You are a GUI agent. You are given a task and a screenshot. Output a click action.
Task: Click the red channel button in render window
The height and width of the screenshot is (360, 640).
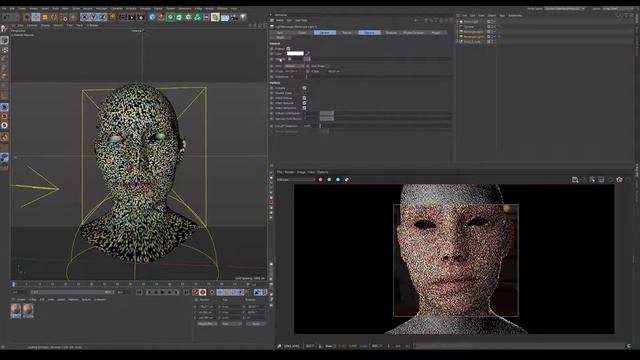(x=320, y=180)
